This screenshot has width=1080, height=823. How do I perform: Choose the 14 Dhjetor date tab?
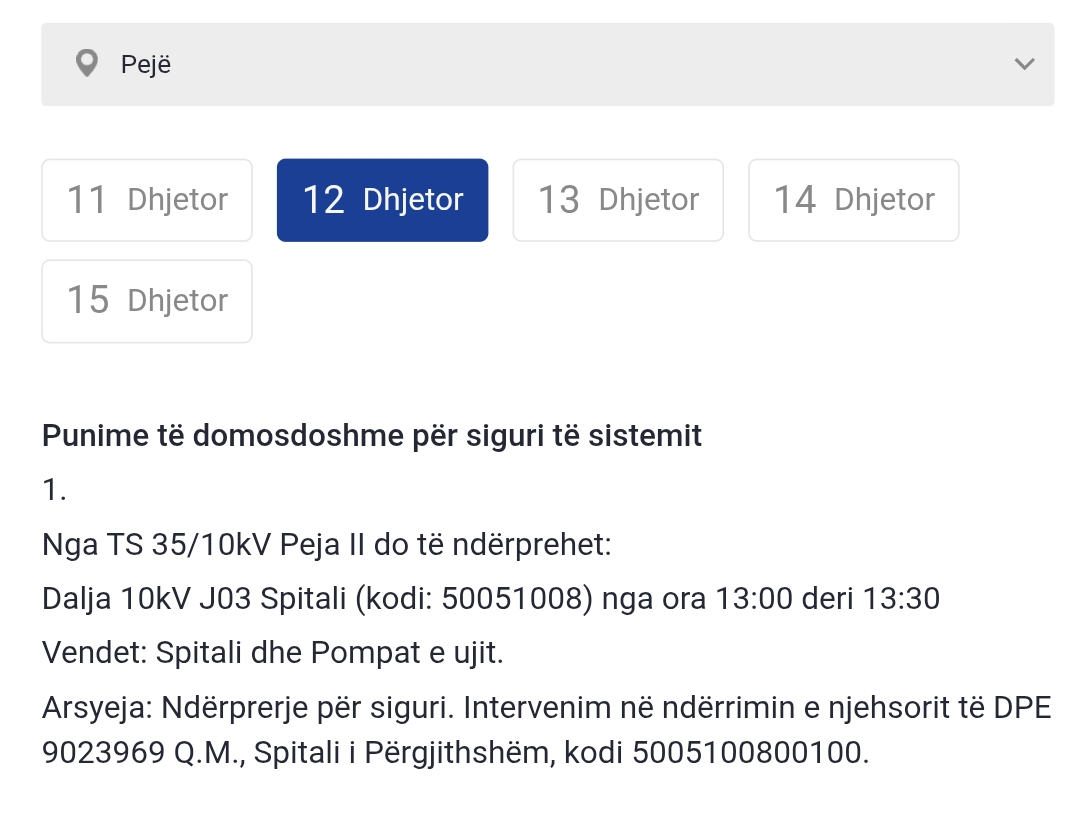pos(854,200)
